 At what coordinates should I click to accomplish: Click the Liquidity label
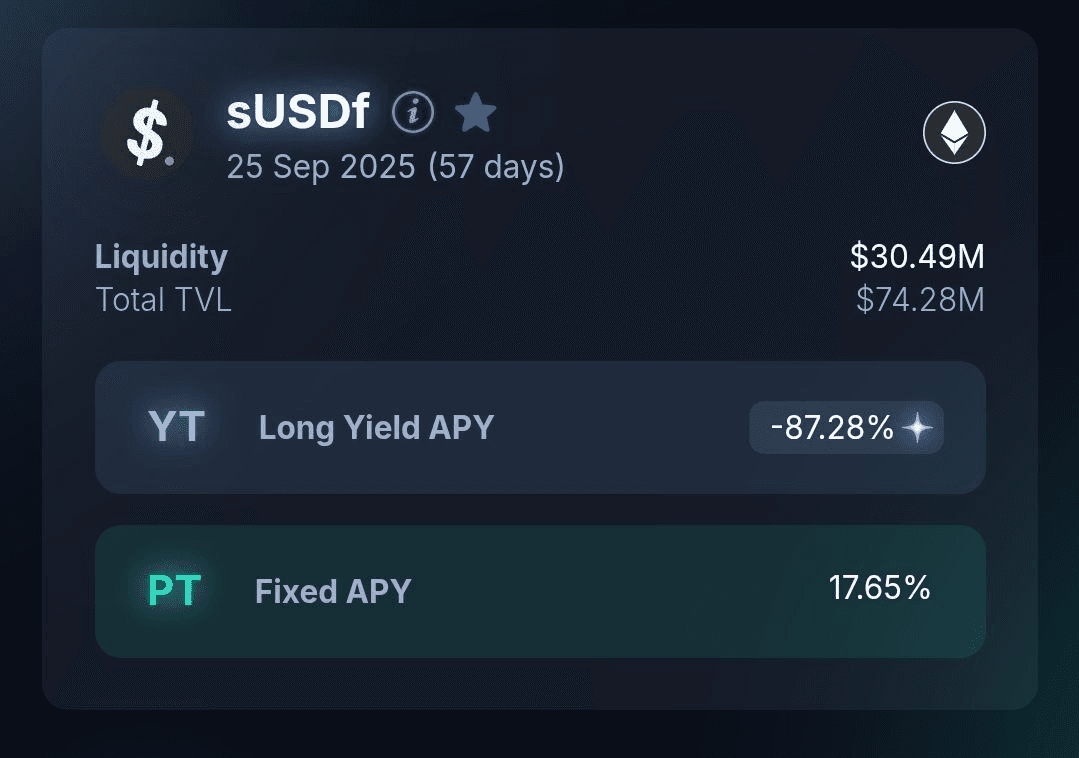pyautogui.click(x=161, y=257)
